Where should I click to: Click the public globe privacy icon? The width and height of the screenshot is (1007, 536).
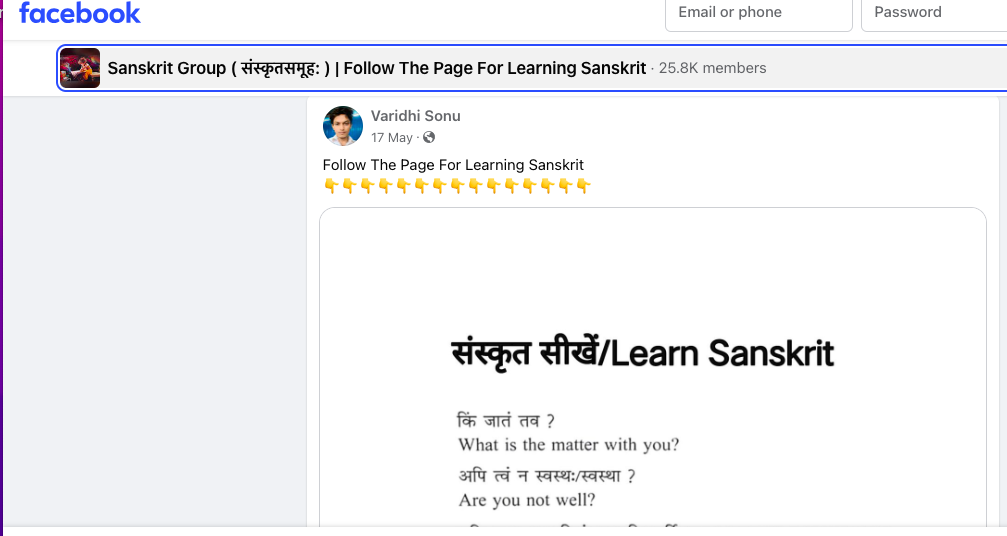[429, 137]
